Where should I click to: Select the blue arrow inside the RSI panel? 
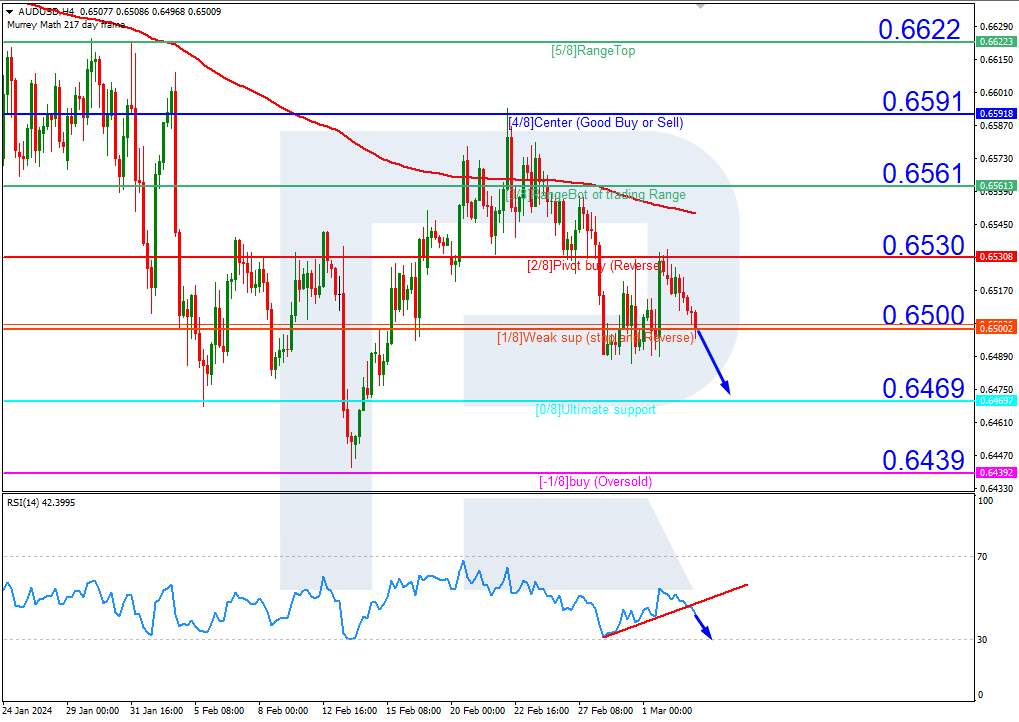[x=703, y=625]
